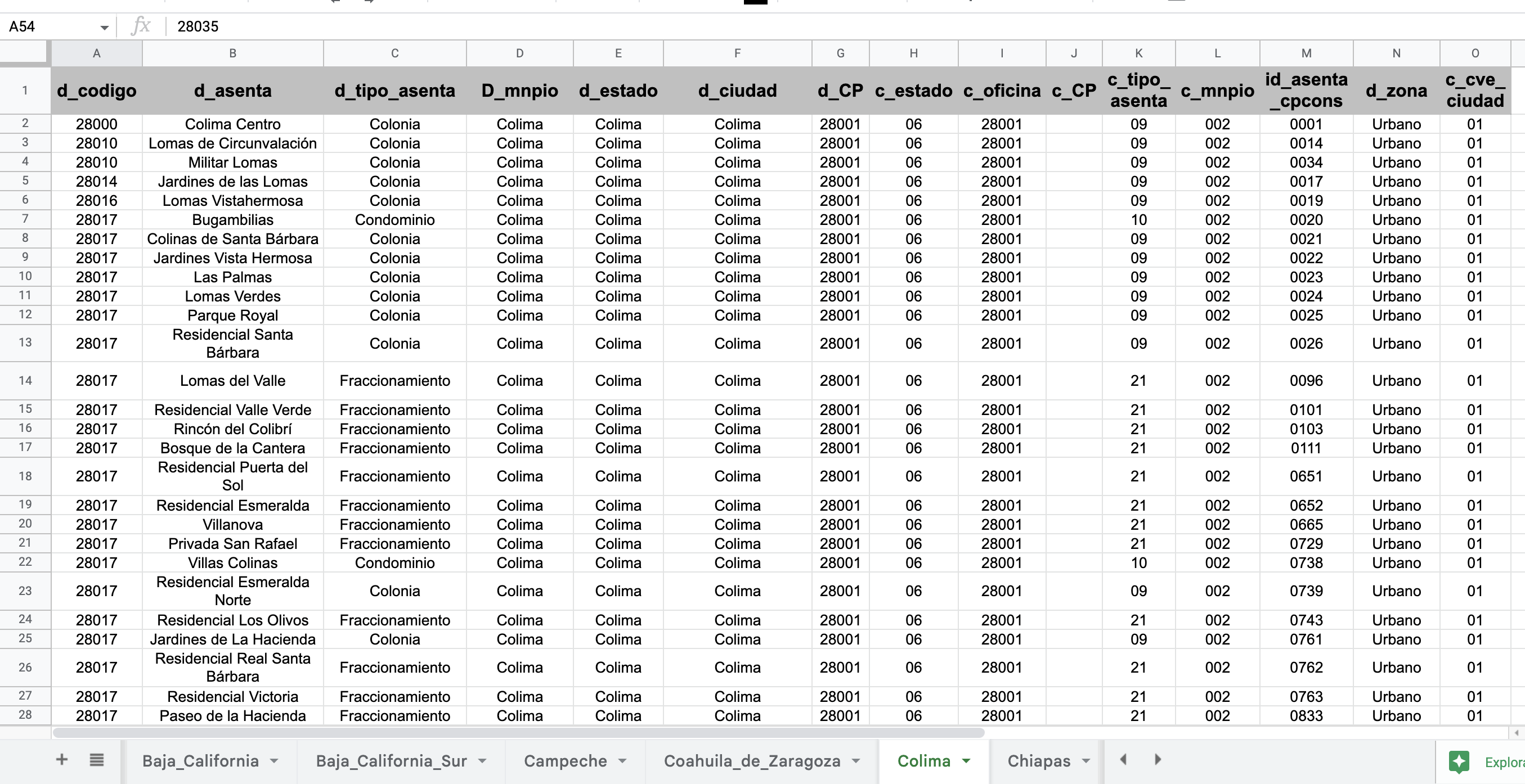The height and width of the screenshot is (784, 1525).
Task: Open Baja_California tab dropdown arrow
Action: (274, 761)
